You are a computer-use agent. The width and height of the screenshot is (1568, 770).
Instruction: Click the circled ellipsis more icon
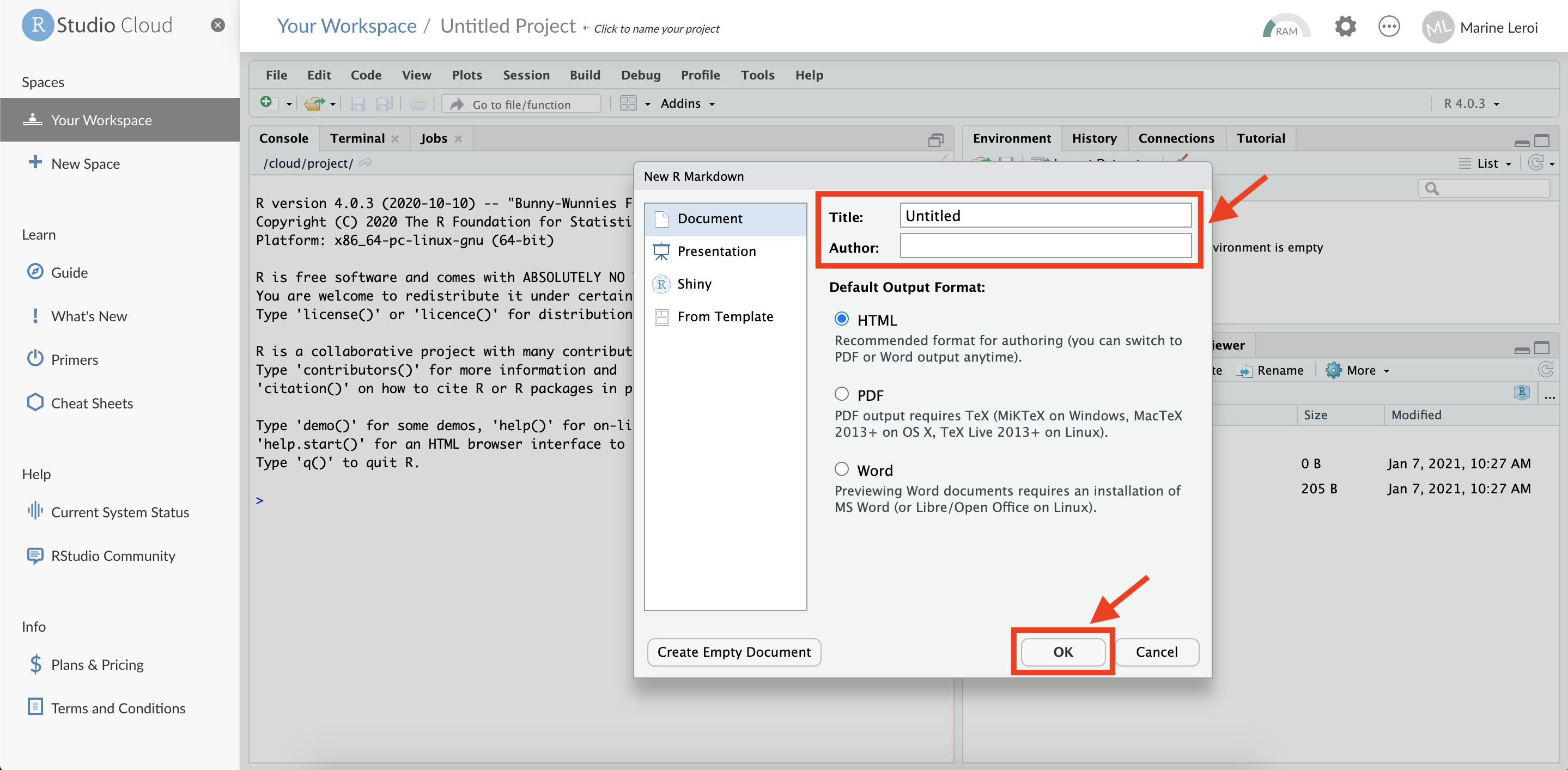(x=1388, y=27)
